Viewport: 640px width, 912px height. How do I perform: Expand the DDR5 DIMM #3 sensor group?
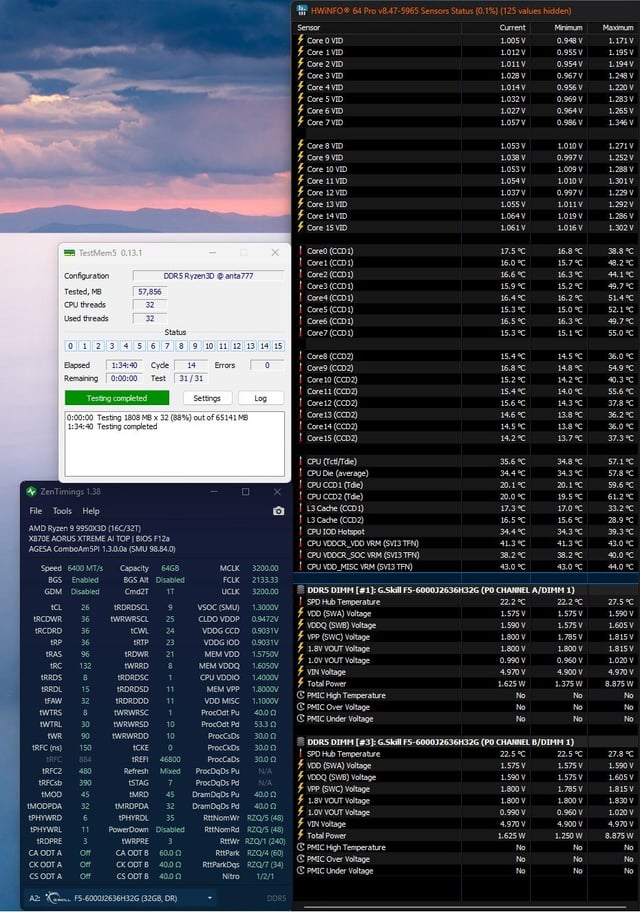click(x=440, y=742)
